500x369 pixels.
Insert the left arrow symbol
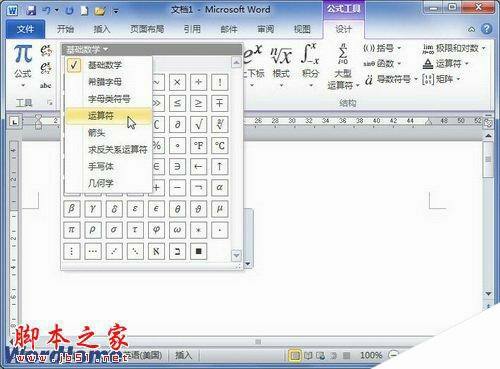click(x=198, y=166)
